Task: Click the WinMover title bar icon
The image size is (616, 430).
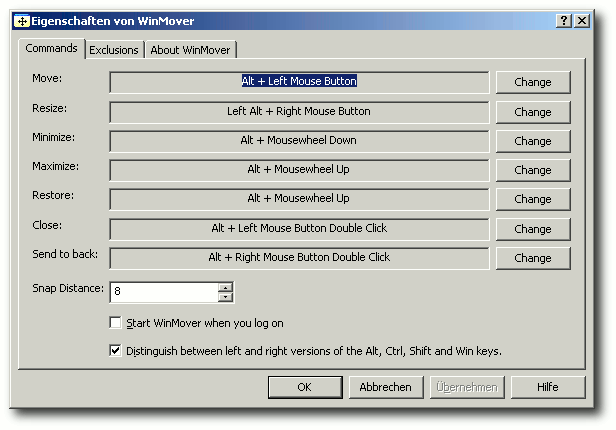Action: click(x=17, y=21)
